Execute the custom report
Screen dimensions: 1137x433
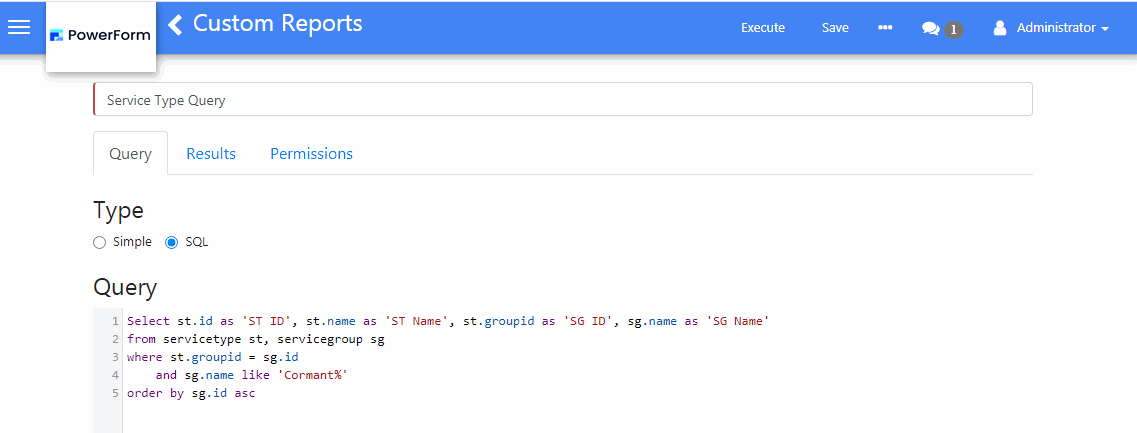click(x=762, y=28)
